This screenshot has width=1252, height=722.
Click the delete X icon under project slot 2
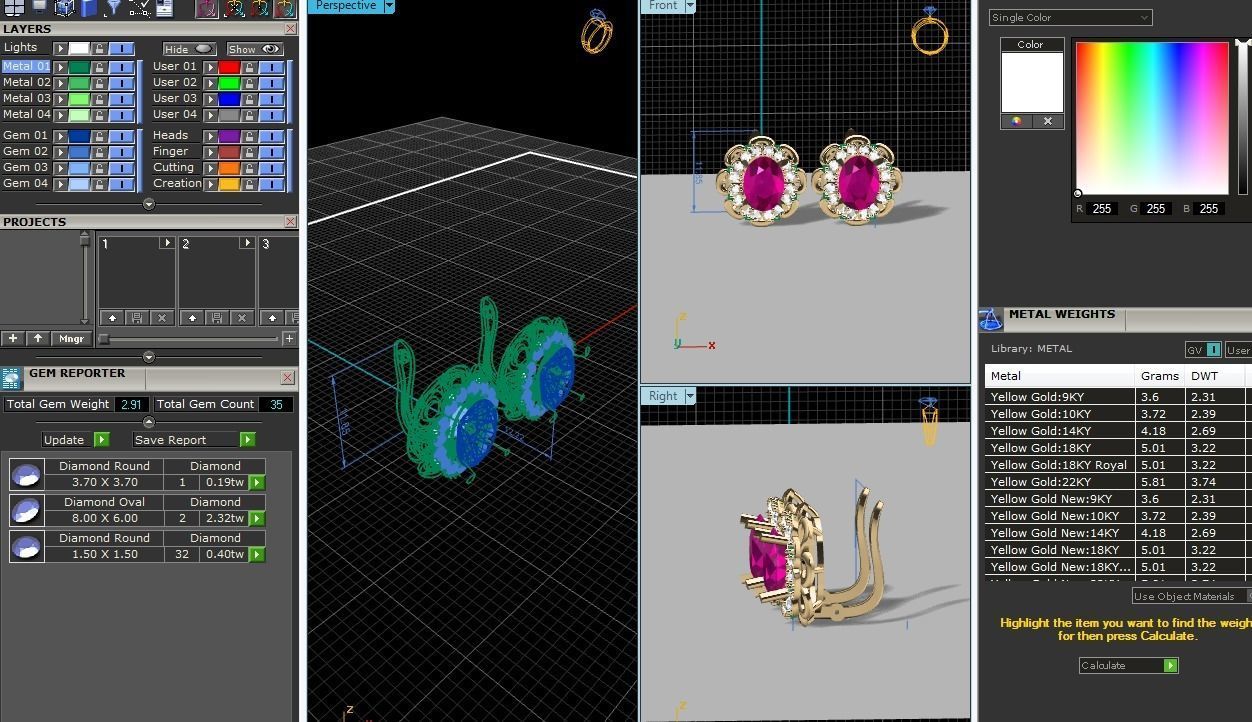point(241,318)
